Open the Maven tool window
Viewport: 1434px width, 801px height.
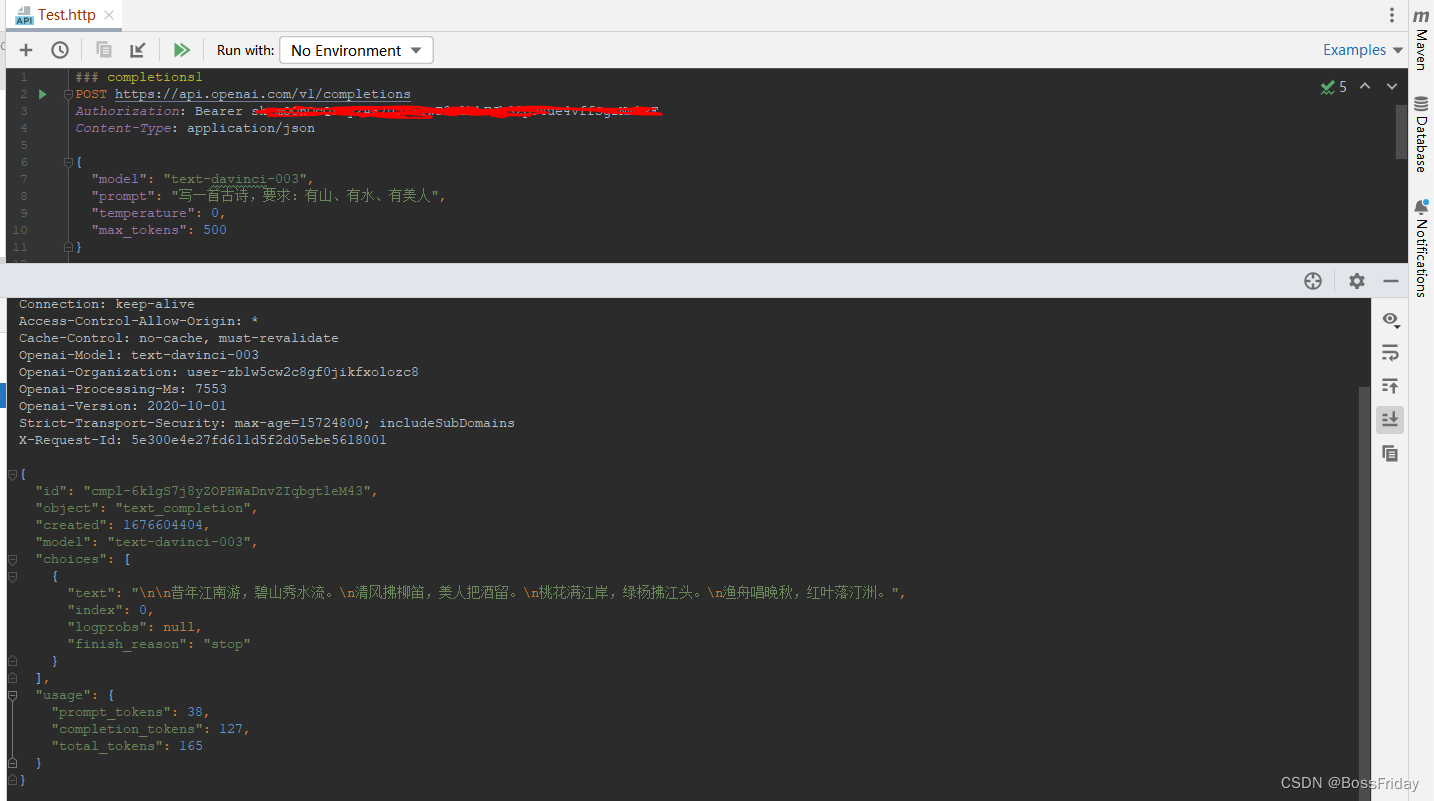click(x=1420, y=40)
